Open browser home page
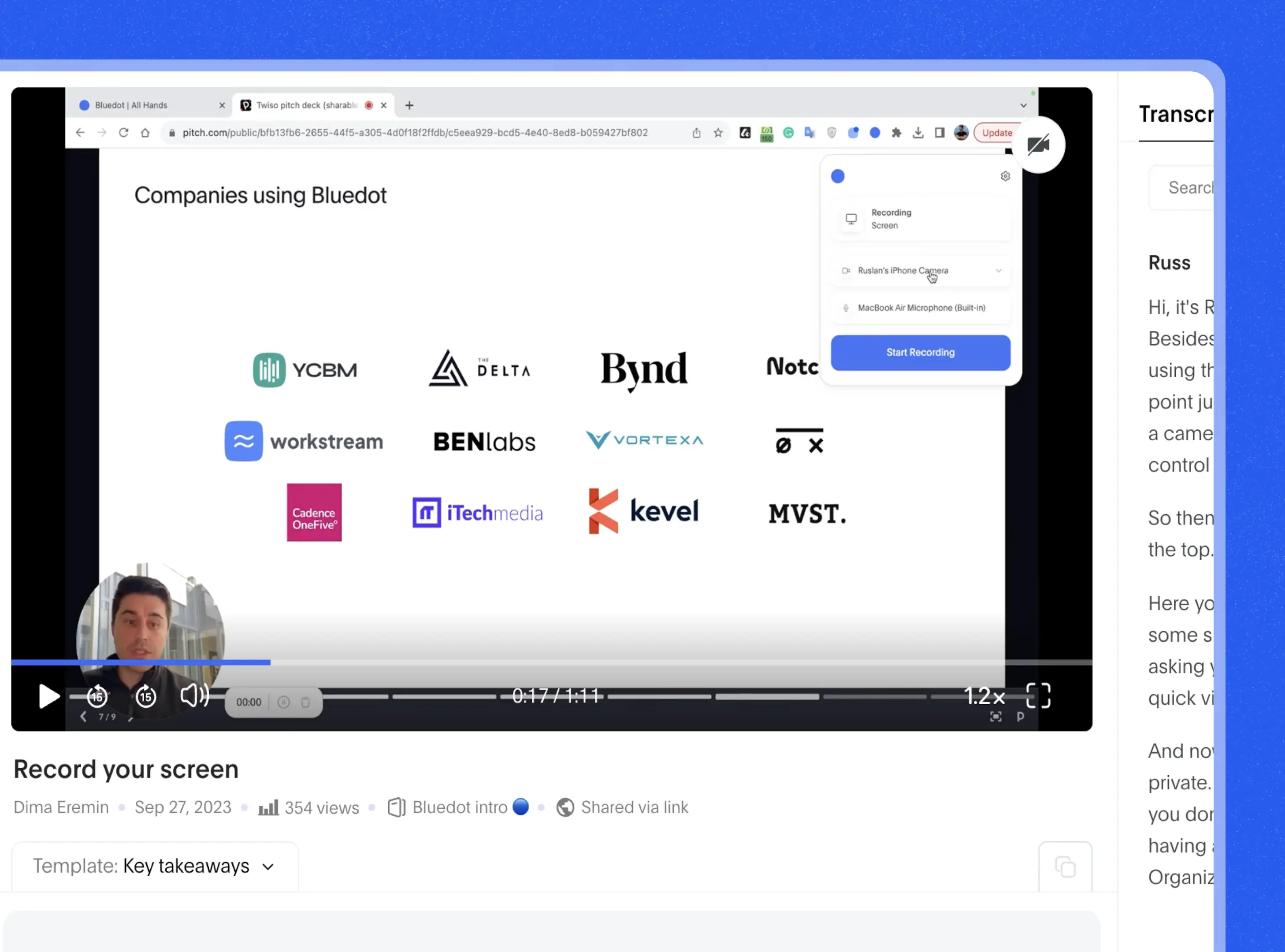Image resolution: width=1285 pixels, height=952 pixels. point(145,133)
